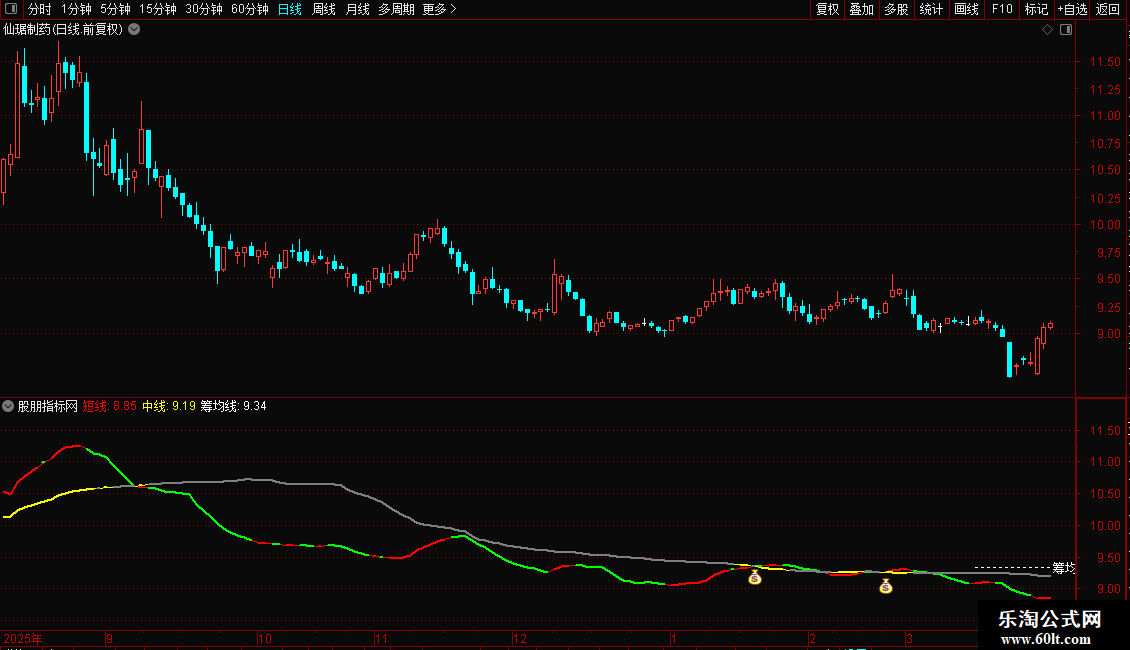1130x650 pixels.
Task: Expand the 股朋指标网 indicator dropdown
Action: [8, 406]
